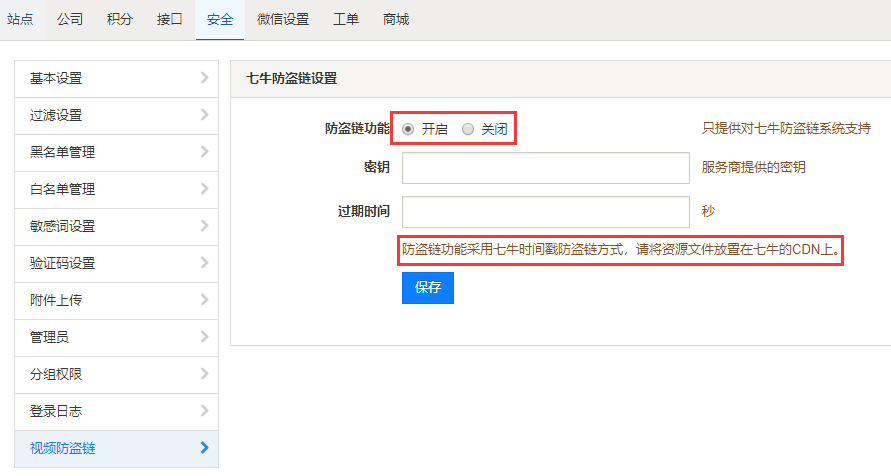The height and width of the screenshot is (476, 891).
Task: Go to the 接口 tab
Action: point(170,19)
